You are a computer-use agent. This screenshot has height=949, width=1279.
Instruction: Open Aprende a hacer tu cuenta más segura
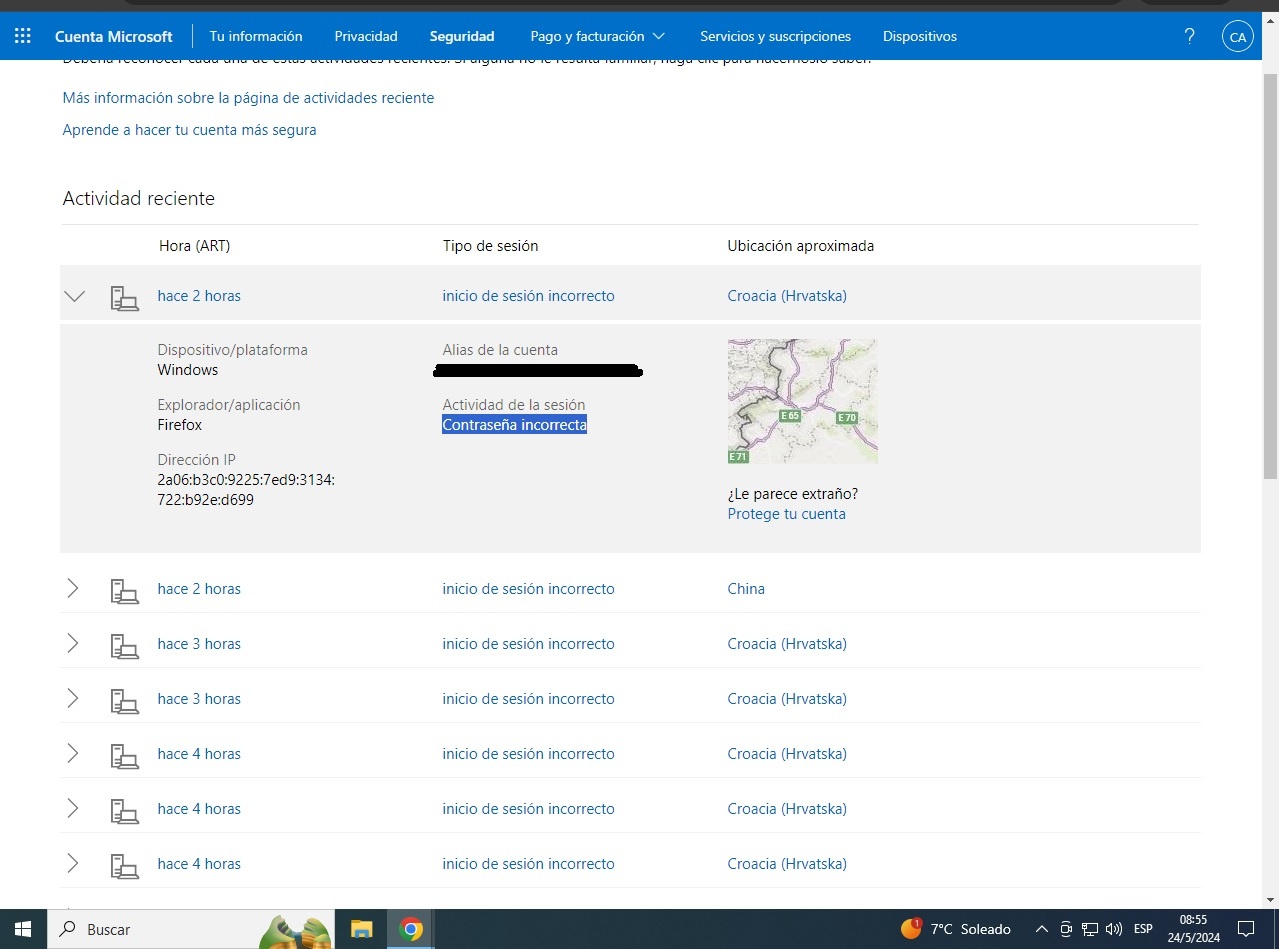(189, 130)
